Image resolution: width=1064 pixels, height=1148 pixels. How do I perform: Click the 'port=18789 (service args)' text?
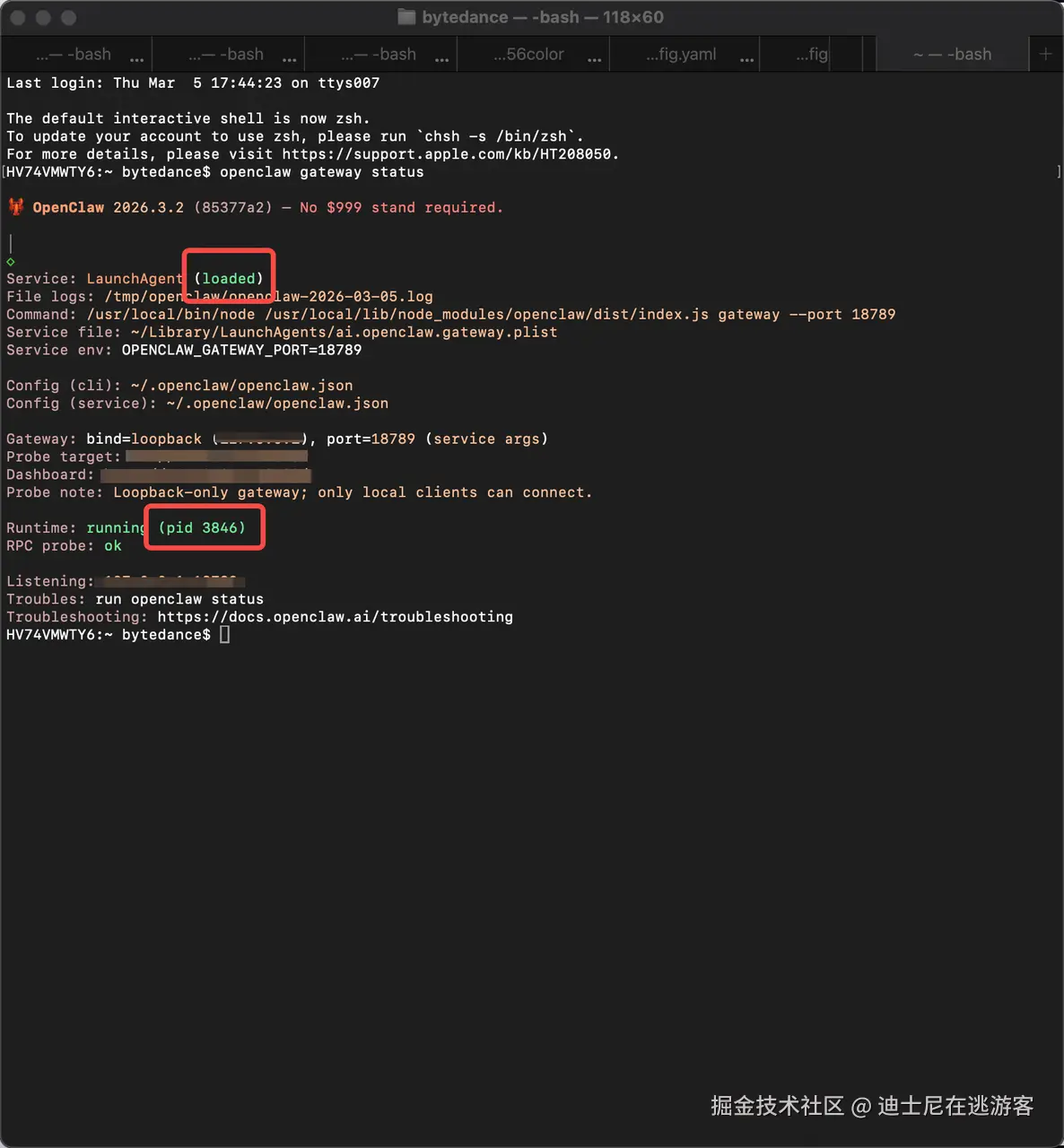[x=437, y=439]
